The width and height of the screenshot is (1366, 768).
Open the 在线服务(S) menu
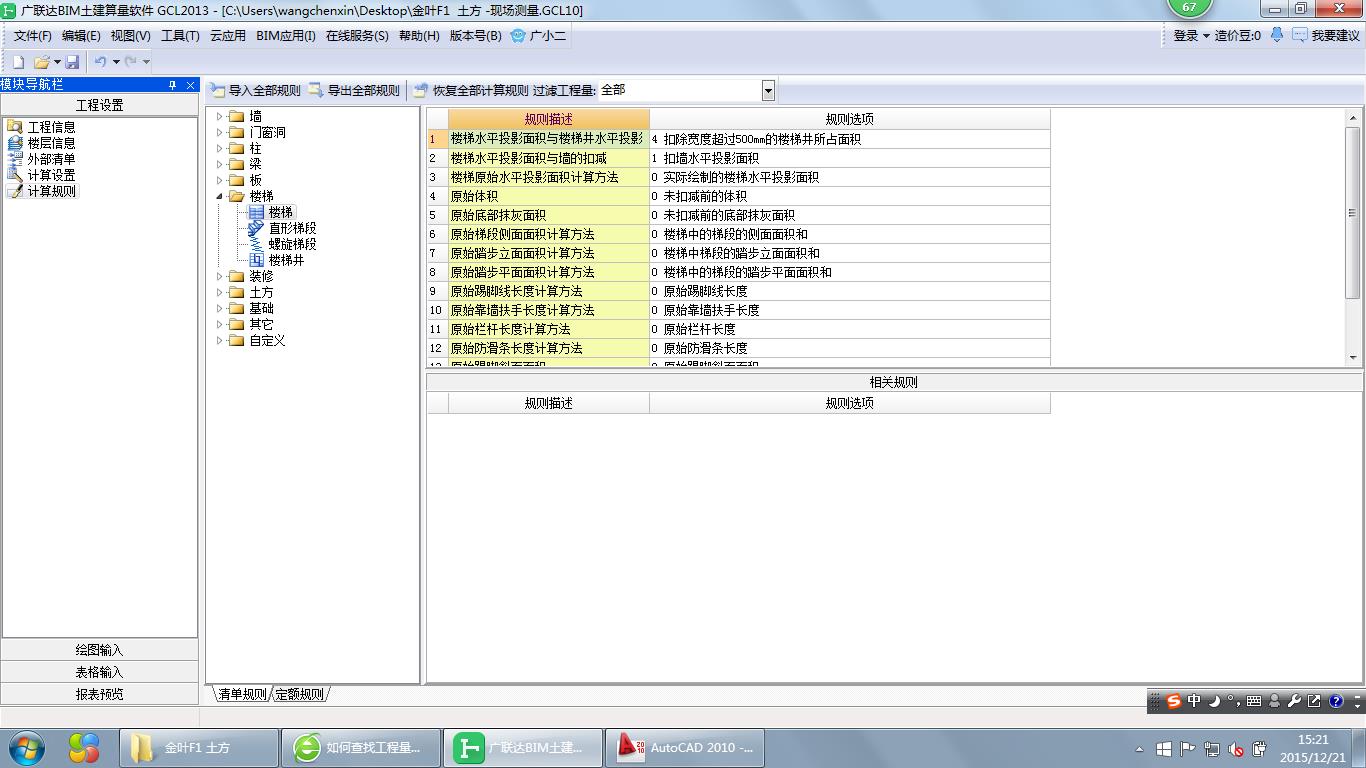click(357, 36)
